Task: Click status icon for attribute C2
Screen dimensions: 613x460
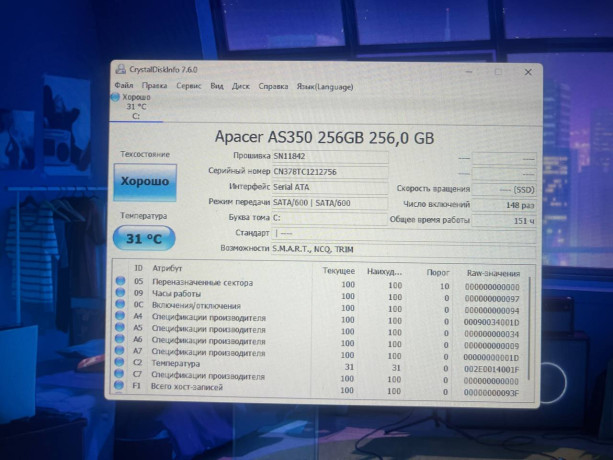Action: (119, 362)
